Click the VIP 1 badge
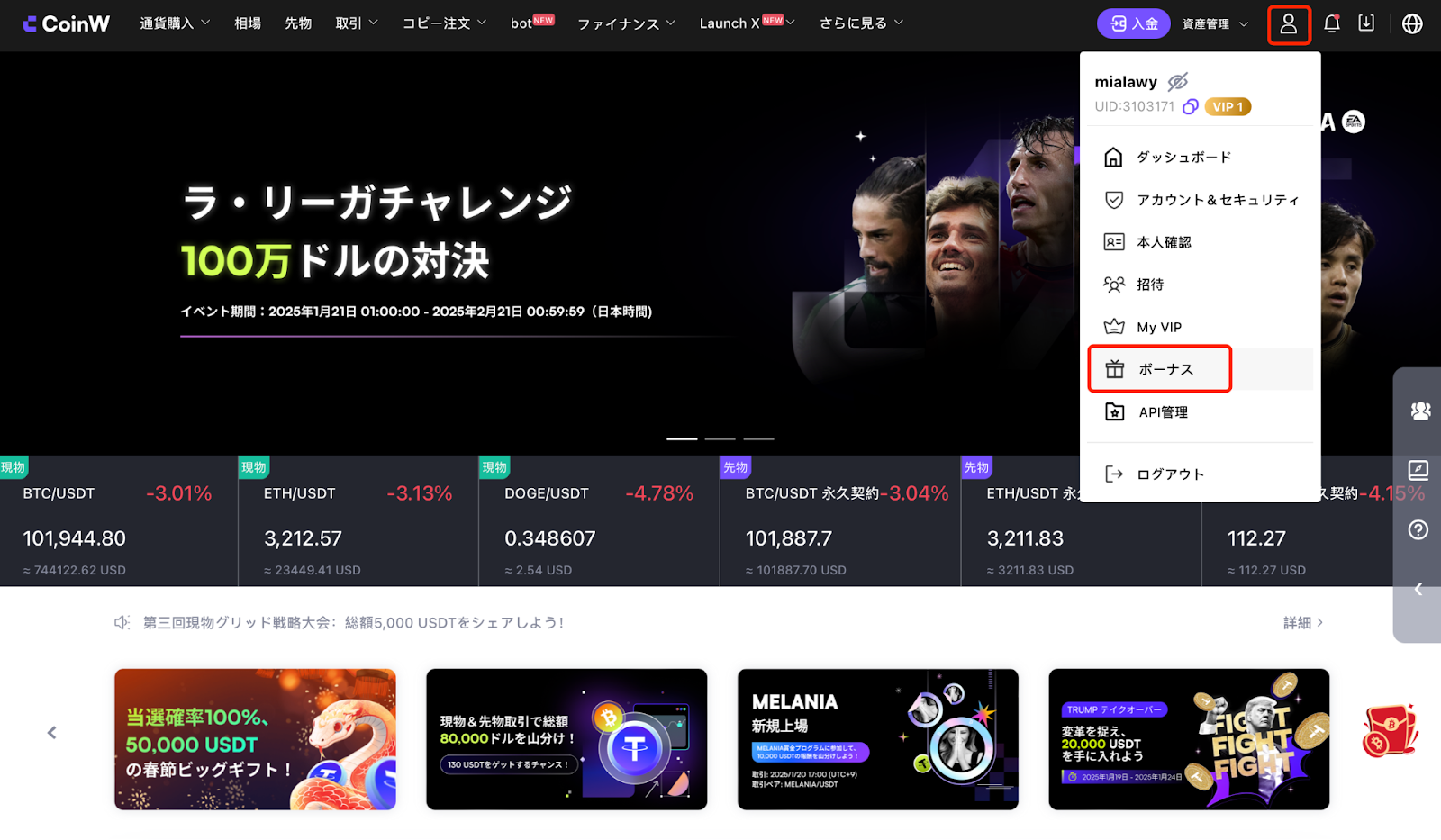 click(1228, 107)
